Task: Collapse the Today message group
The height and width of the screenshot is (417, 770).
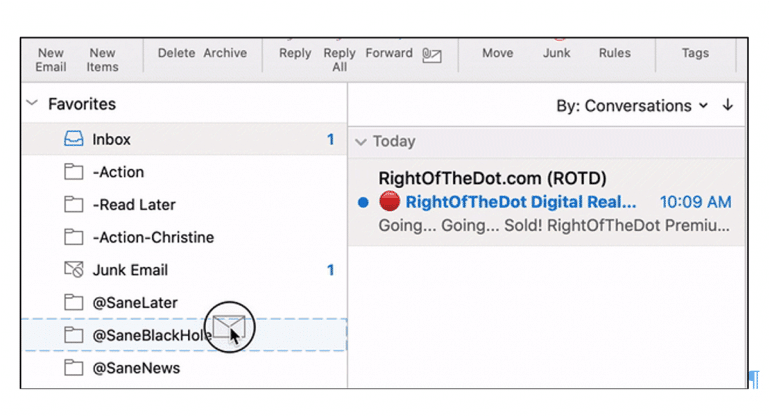Action: [361, 142]
